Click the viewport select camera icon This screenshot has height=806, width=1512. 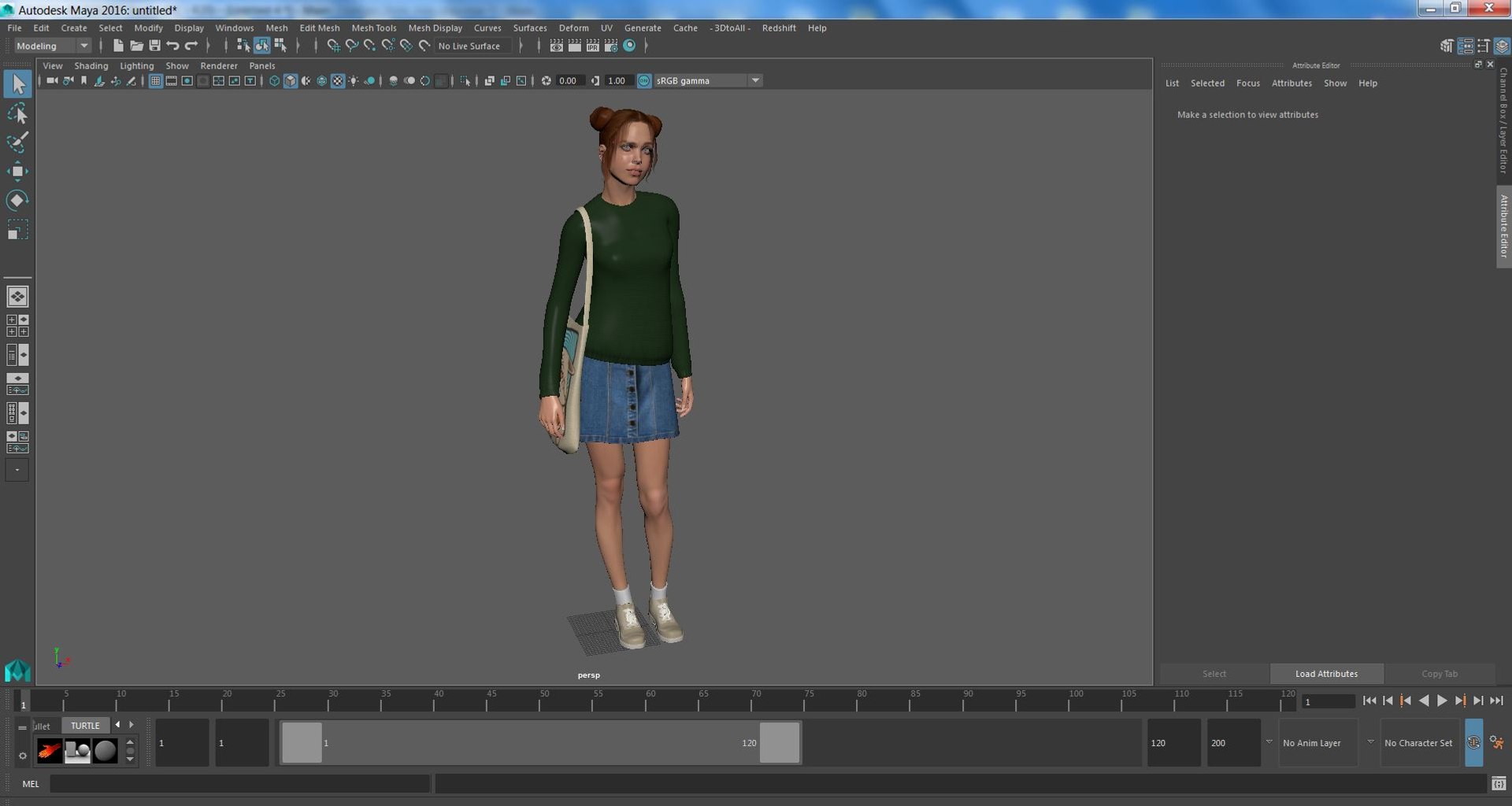51,80
